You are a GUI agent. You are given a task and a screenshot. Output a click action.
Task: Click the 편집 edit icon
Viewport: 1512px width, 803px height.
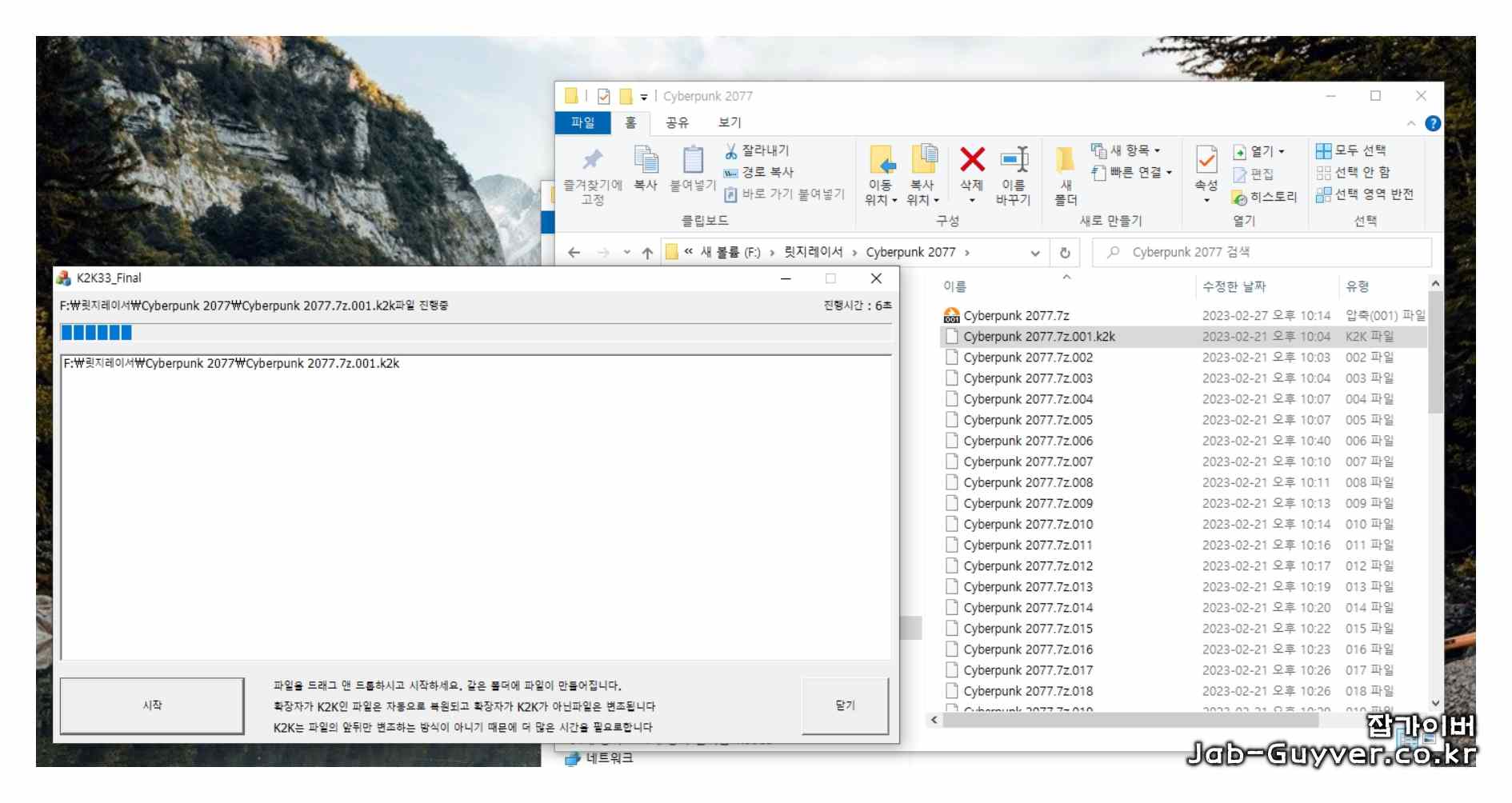click(1240, 174)
